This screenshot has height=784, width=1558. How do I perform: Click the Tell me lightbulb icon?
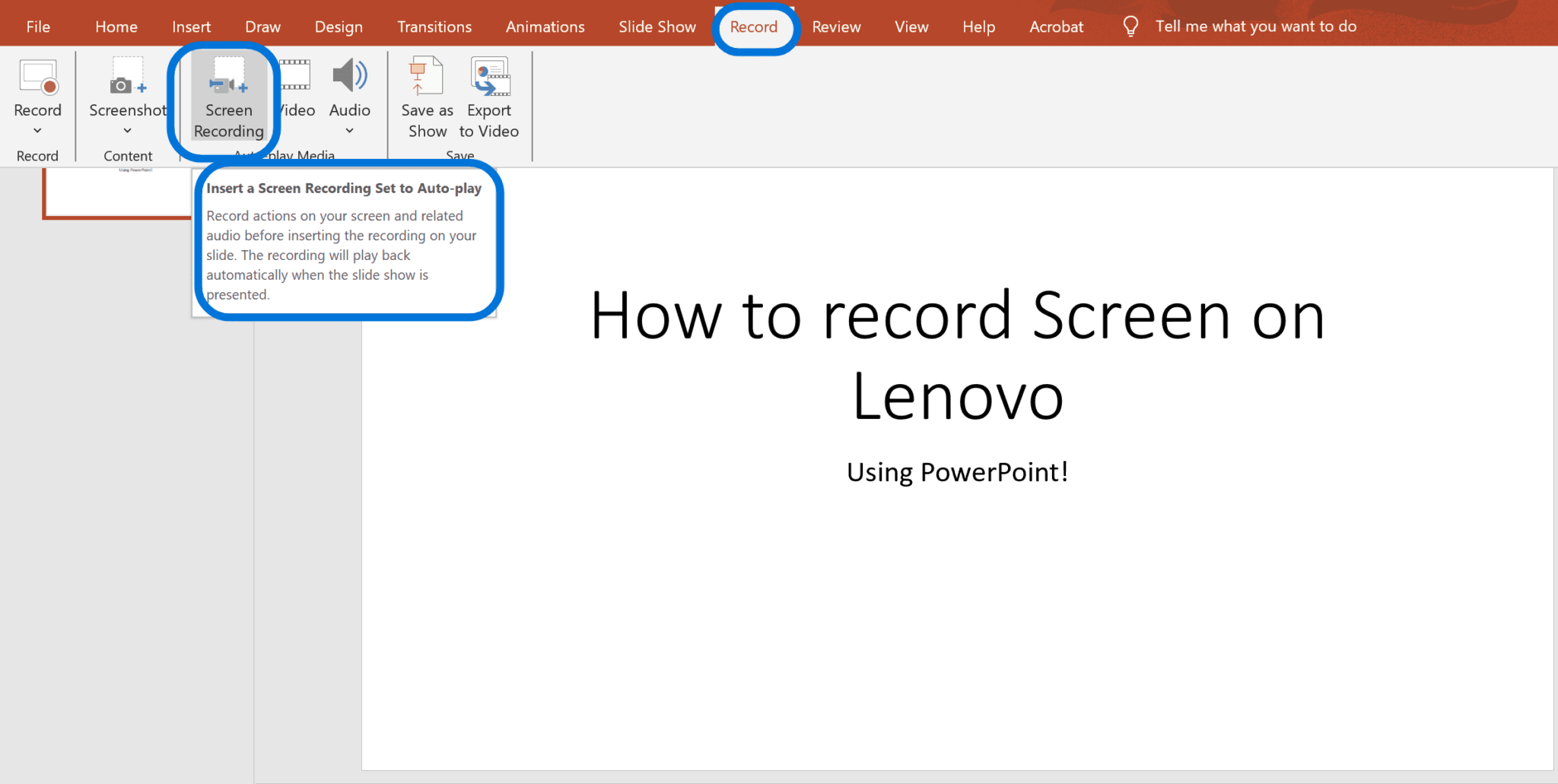pos(1130,25)
